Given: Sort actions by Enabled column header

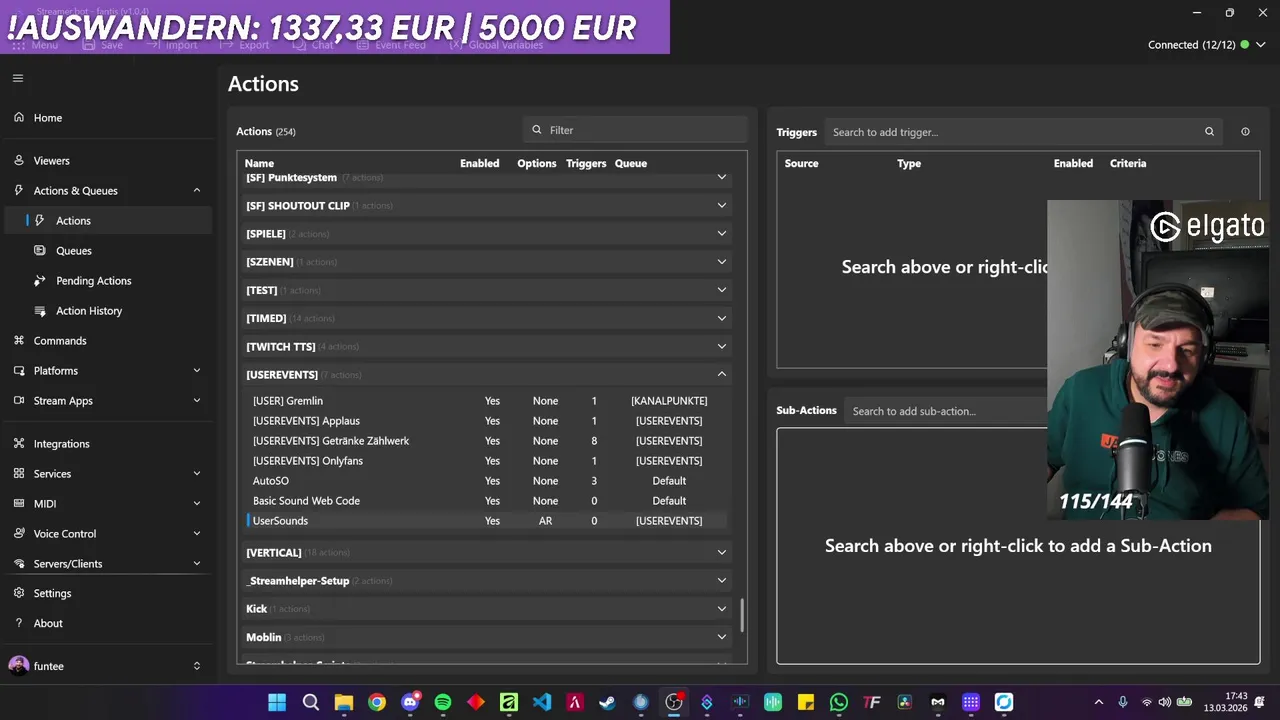Looking at the screenshot, I should 479,163.
